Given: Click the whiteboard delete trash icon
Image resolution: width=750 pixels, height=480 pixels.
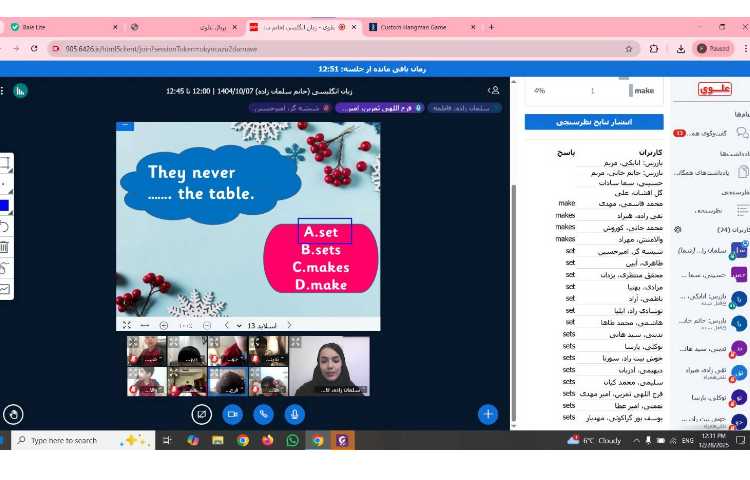Looking at the screenshot, I should [x=5, y=246].
